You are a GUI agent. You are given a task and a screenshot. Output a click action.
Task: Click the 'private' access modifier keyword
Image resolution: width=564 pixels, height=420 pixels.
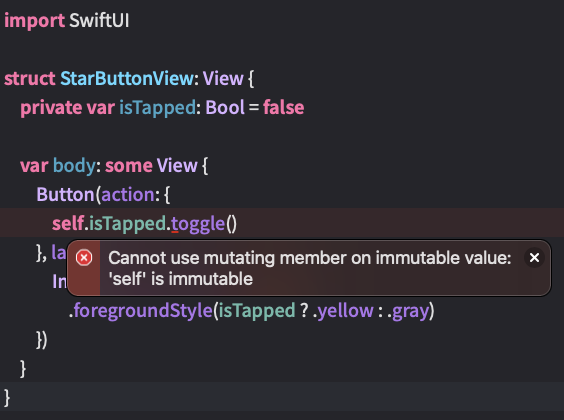51,108
